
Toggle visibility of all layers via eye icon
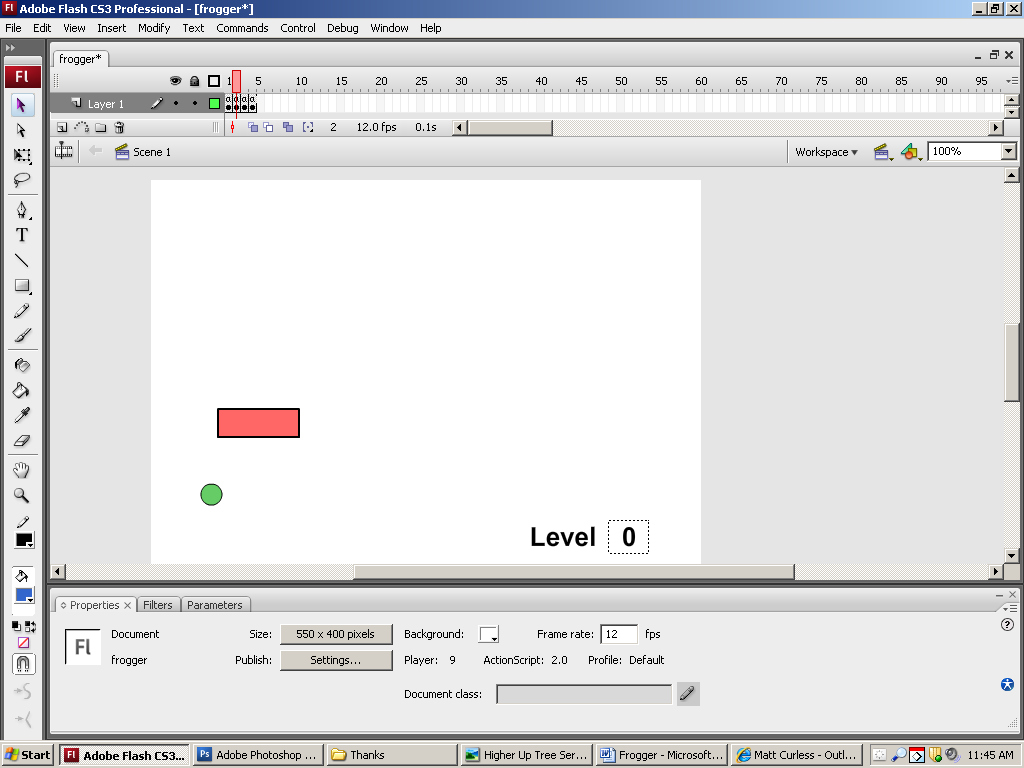[x=175, y=81]
